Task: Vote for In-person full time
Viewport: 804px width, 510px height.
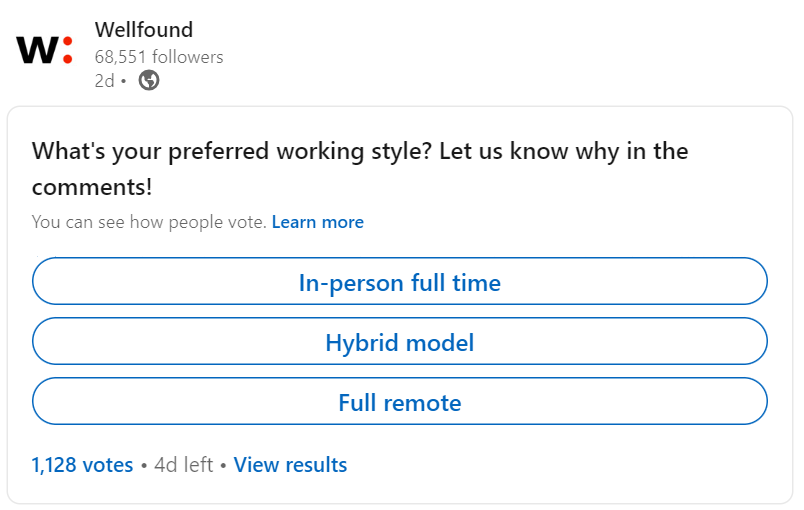Action: click(400, 283)
